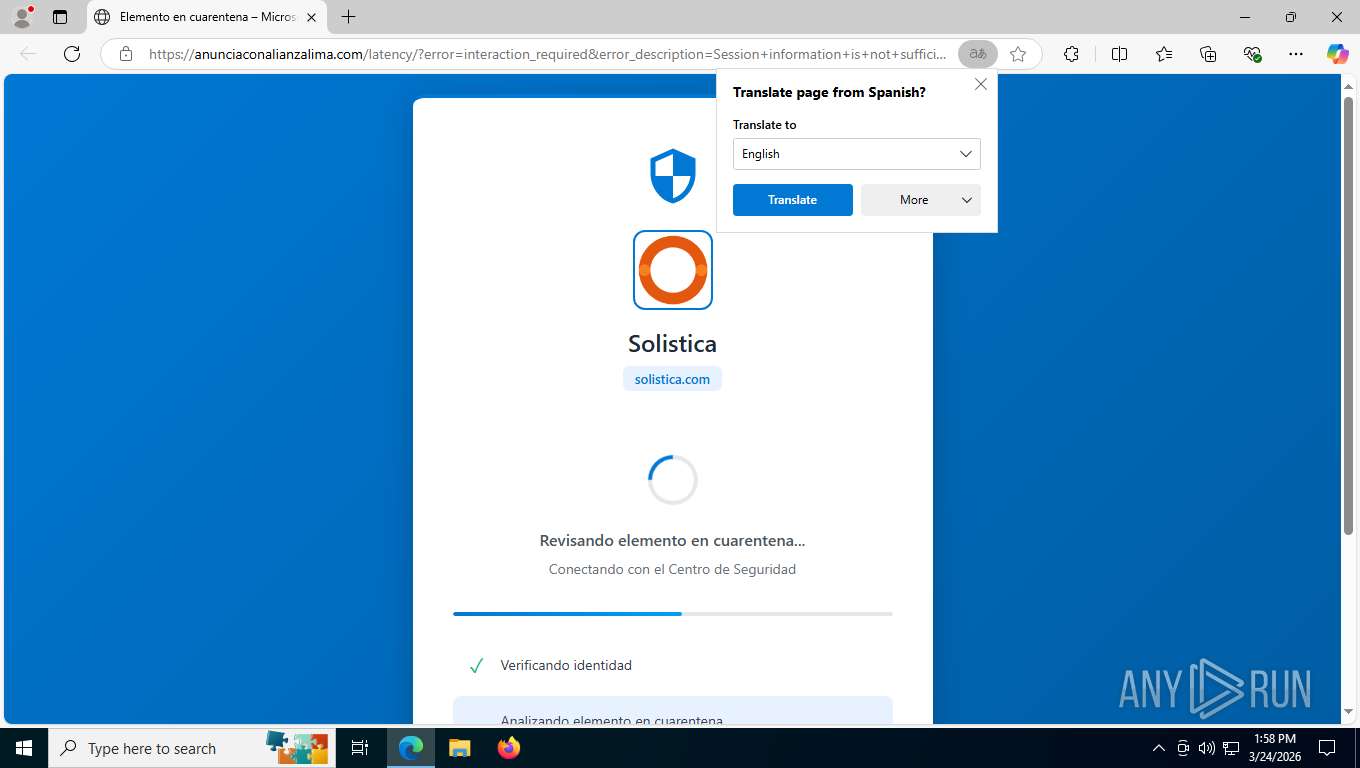Image resolution: width=1360 pixels, height=768 pixels.
Task: Click 'Conectando con el Centro de Seguridad'
Action: tap(672, 569)
